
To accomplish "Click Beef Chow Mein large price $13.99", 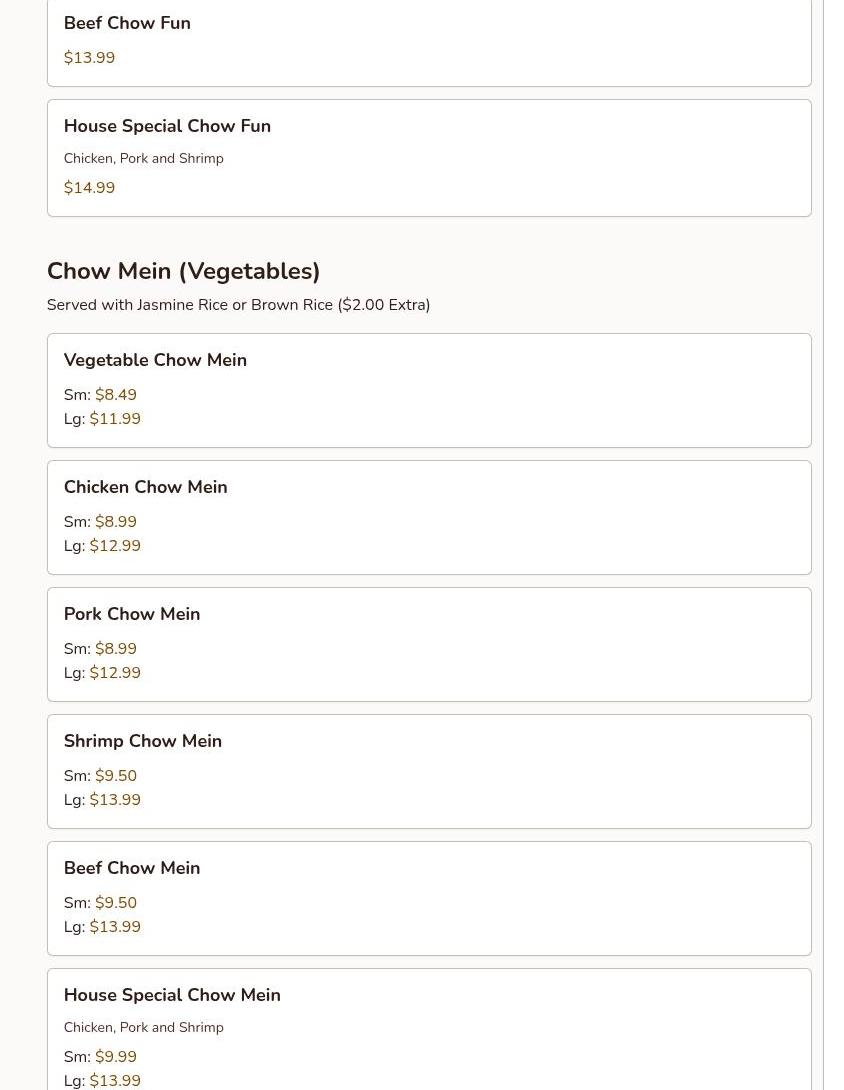I will coord(115,927).
